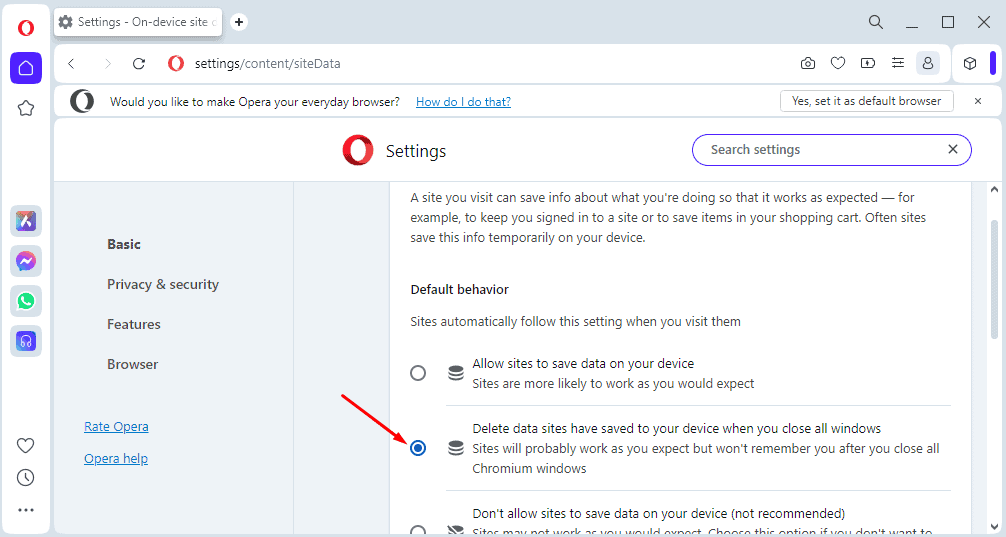The image size is (1006, 537).
Task: Open battery saver toolbar icon
Action: [x=867, y=63]
